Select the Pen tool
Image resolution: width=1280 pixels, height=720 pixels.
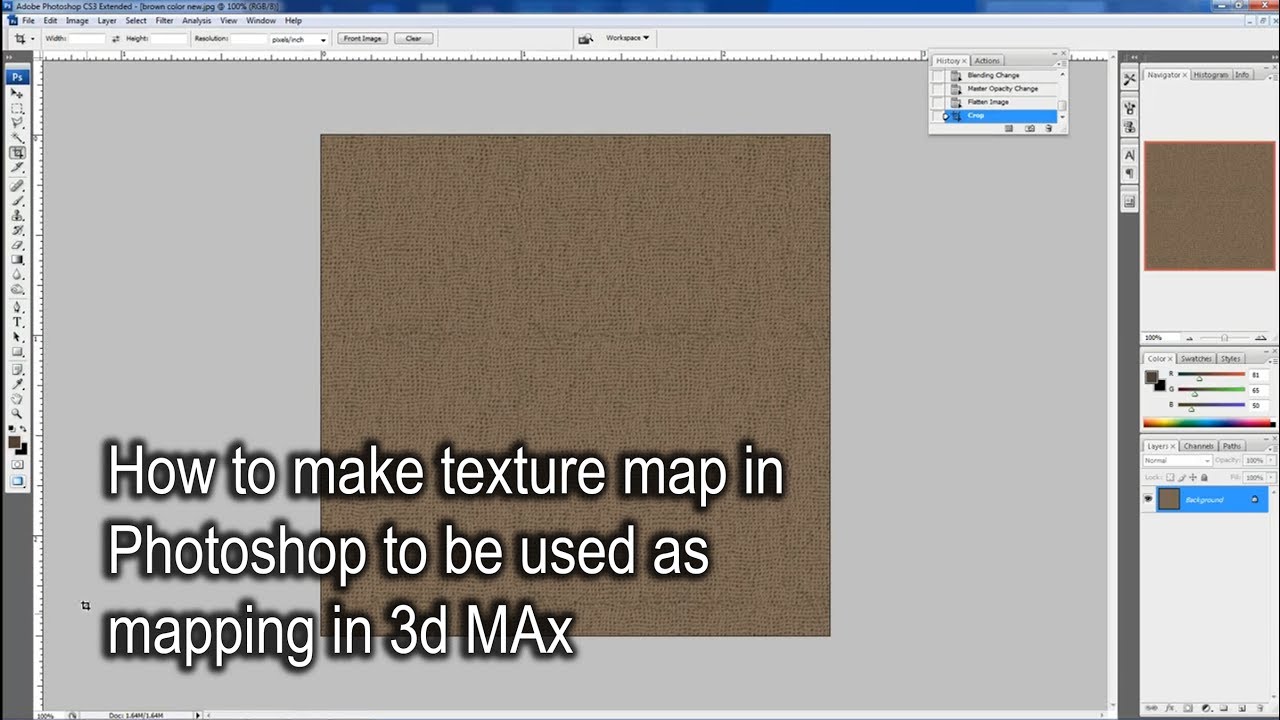pos(18,308)
